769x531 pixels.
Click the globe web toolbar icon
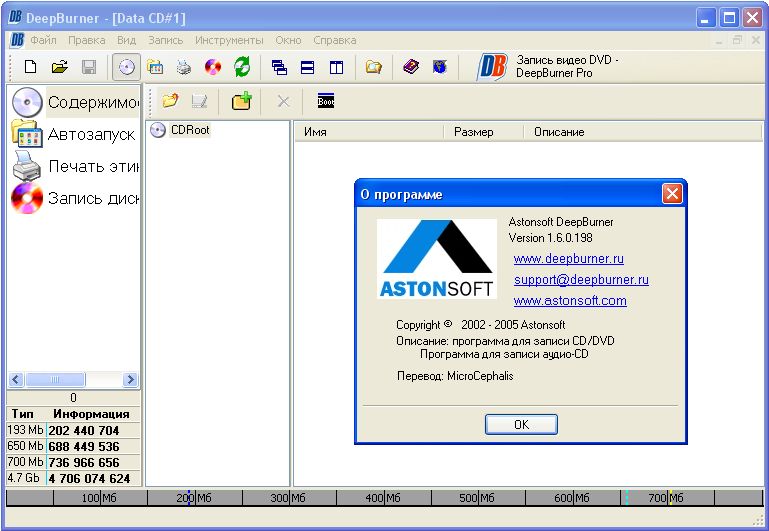[x=440, y=66]
